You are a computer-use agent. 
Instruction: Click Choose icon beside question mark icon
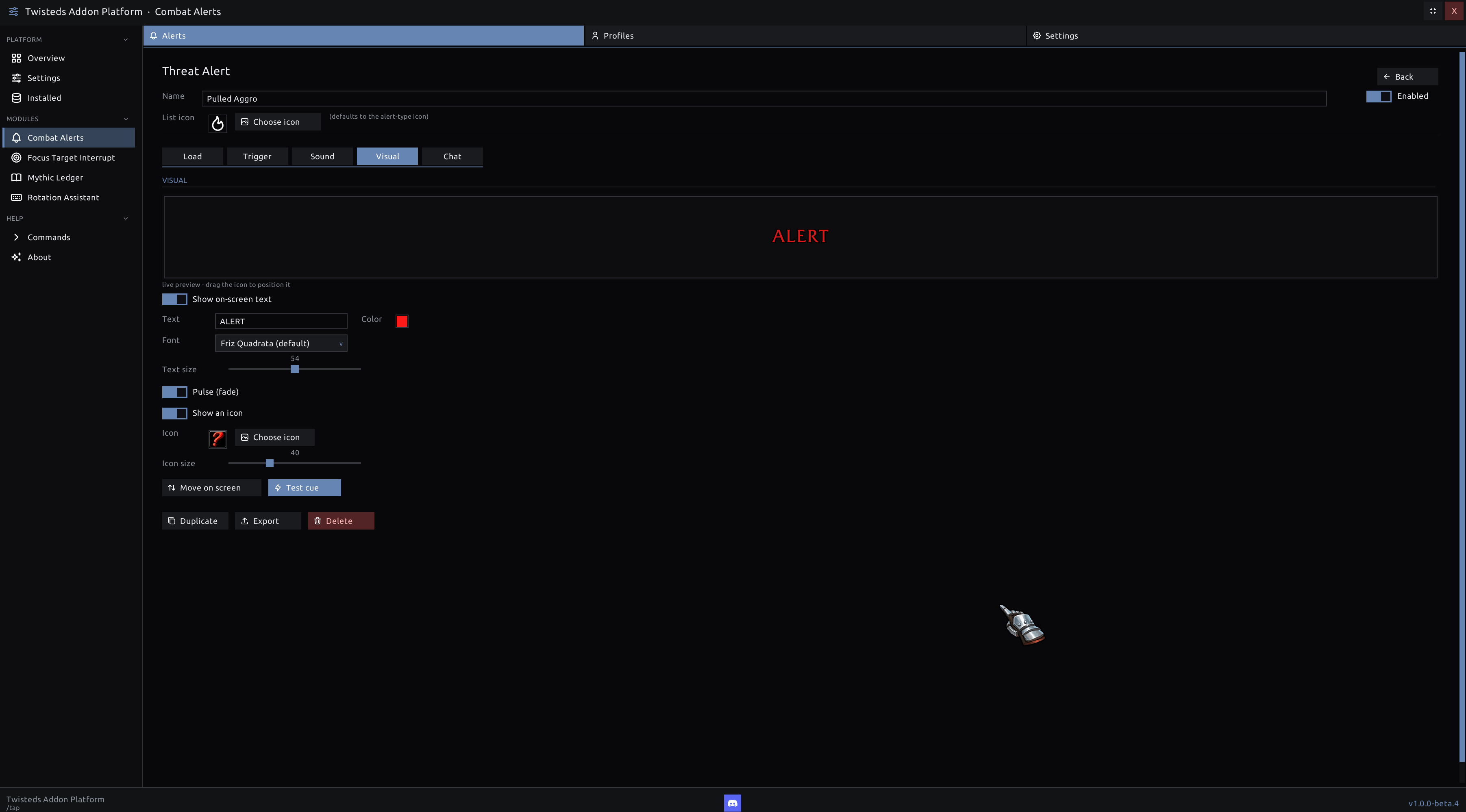(274, 437)
